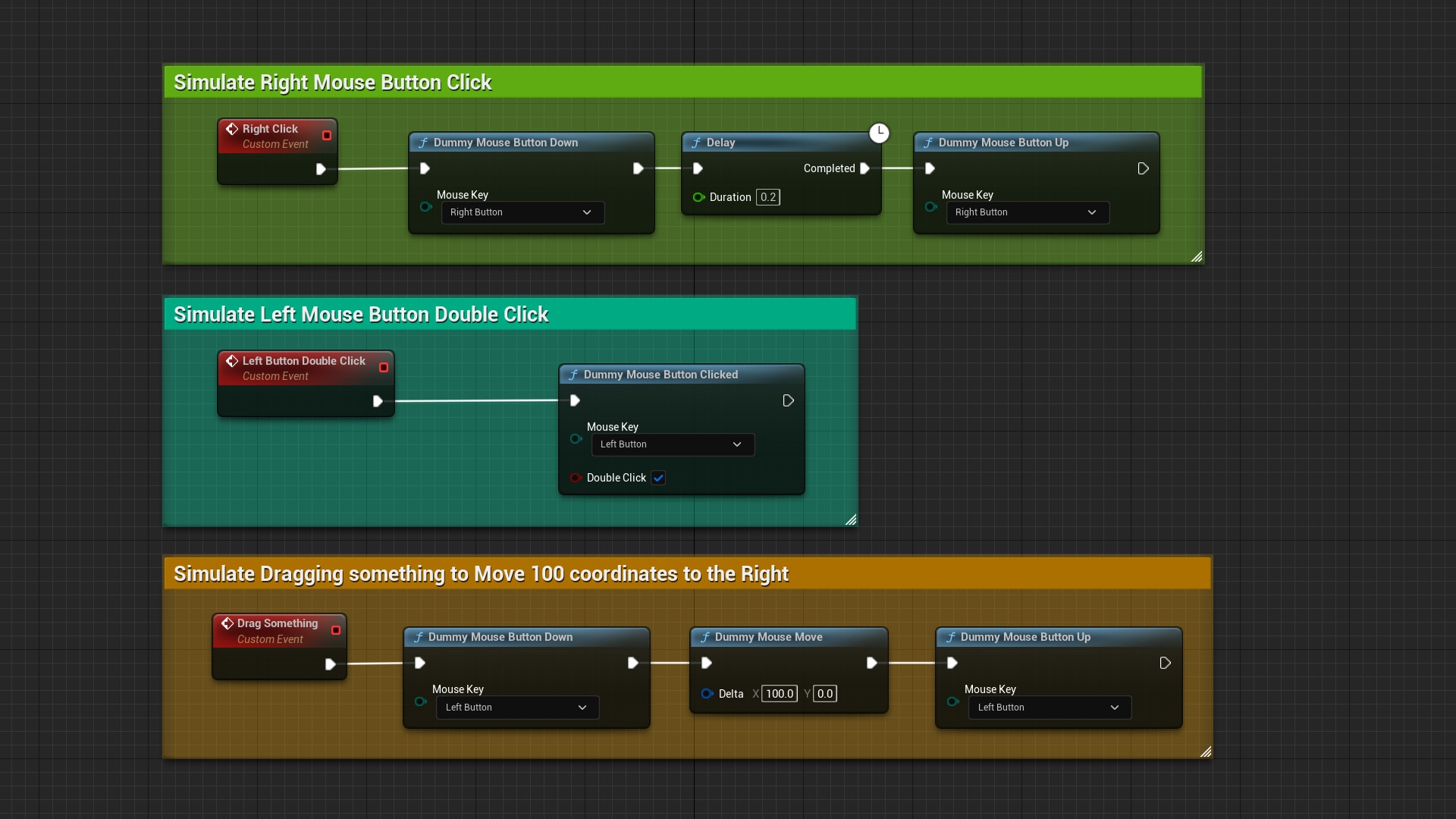Click the exec output pin of Dummy Mouse Button Up

coord(1143,168)
